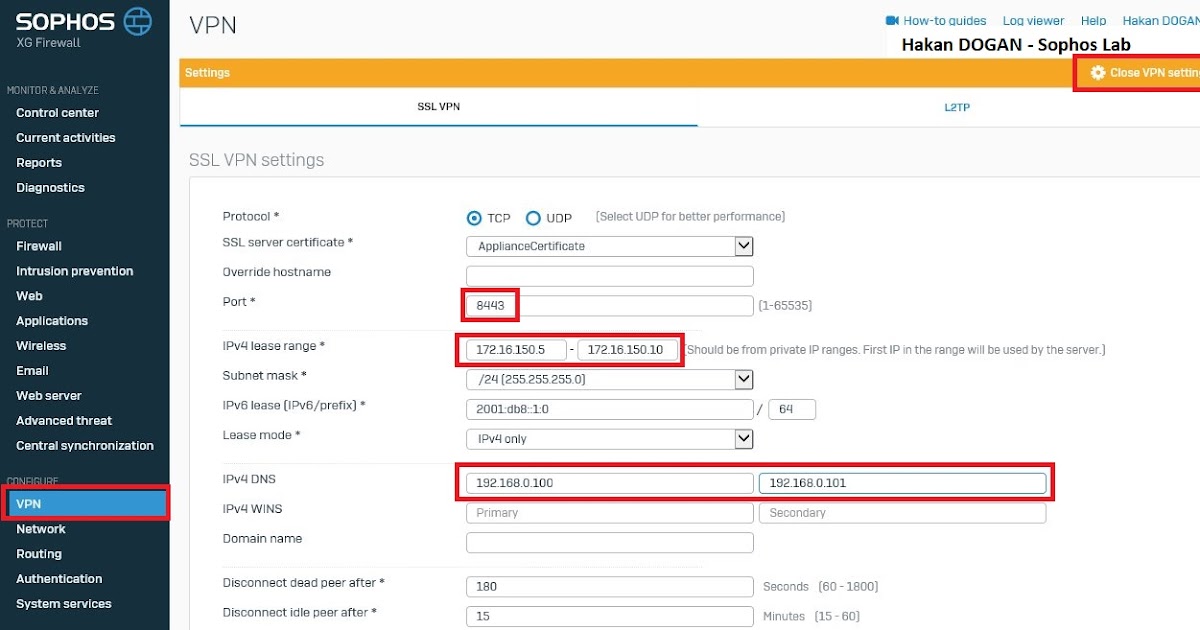Click lease range start field 172.16.150.5

pyautogui.click(x=517, y=350)
